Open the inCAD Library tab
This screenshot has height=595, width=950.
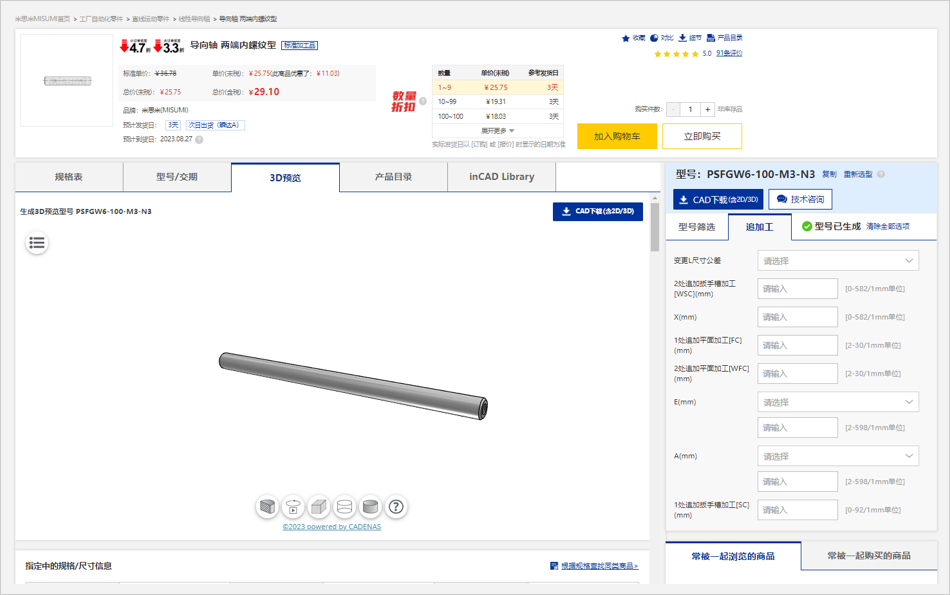[x=501, y=177]
